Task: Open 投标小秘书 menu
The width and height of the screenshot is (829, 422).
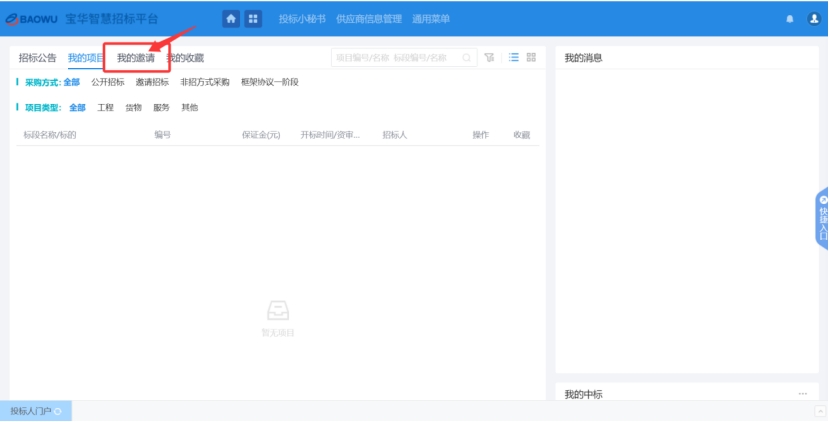Action: 302,19
